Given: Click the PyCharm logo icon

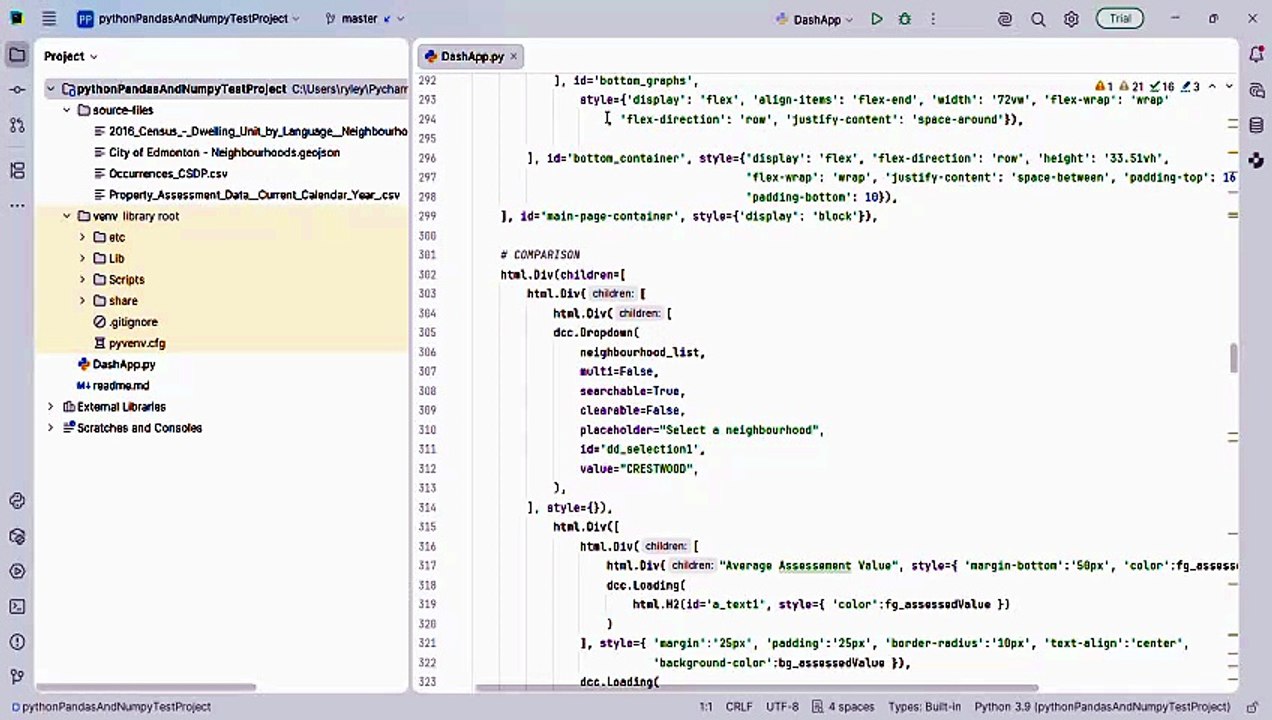Looking at the screenshot, I should 17,19.
